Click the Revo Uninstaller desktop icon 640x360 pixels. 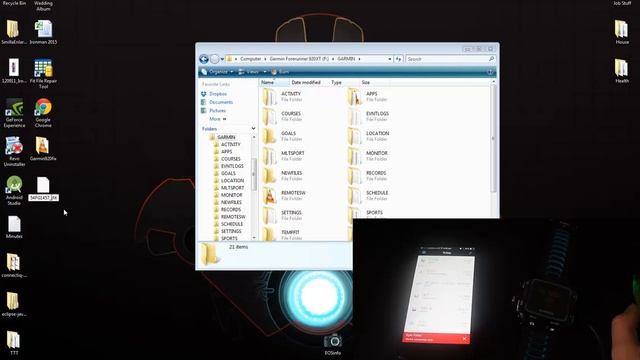[14, 151]
